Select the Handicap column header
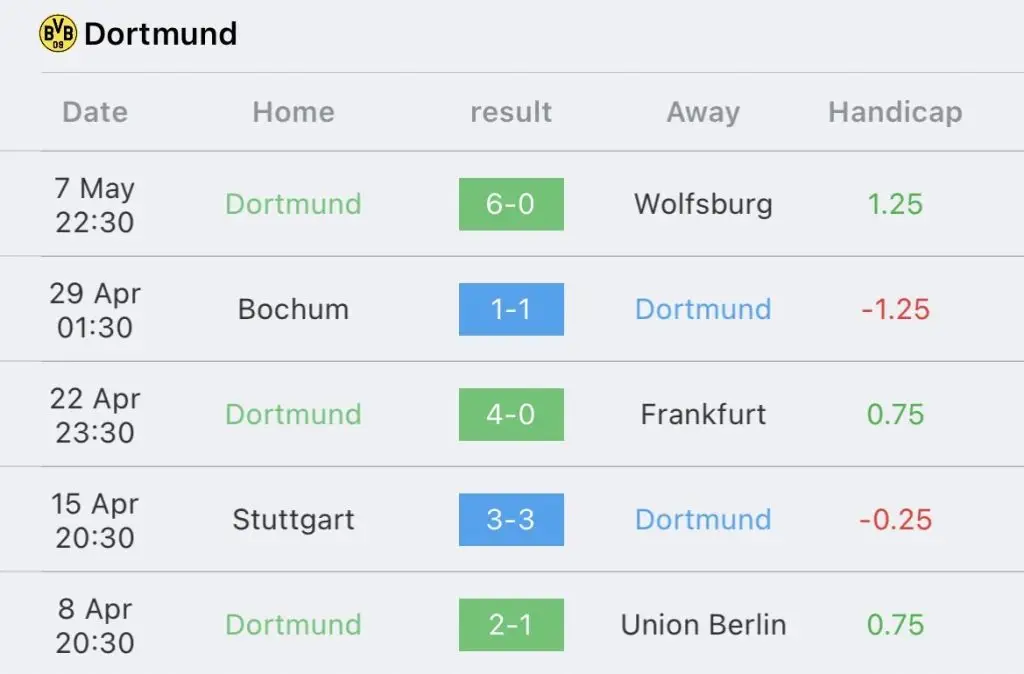1024x674 pixels. tap(895, 112)
